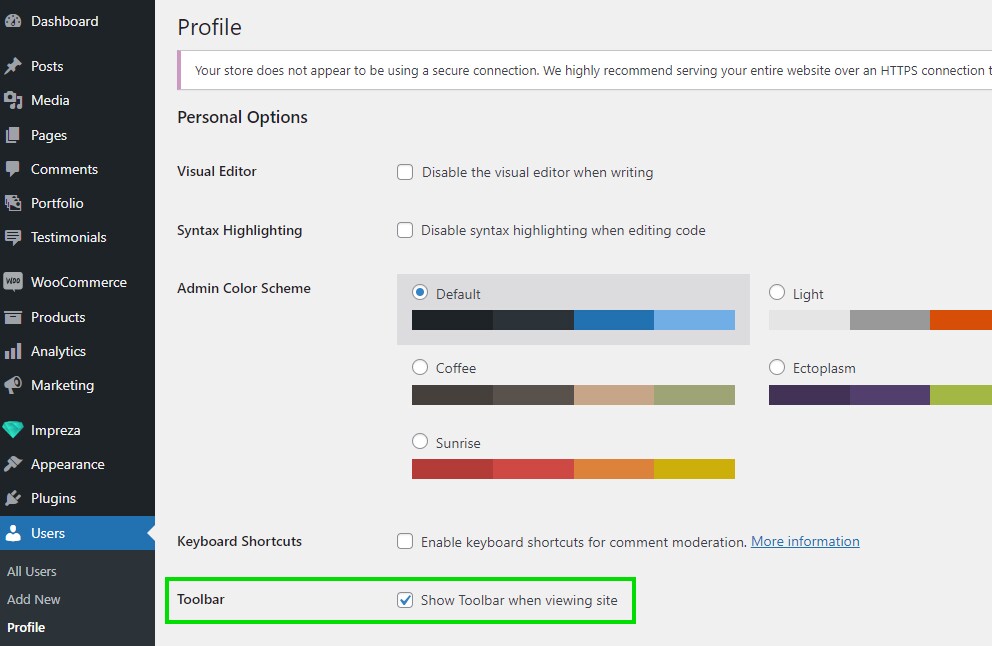Select the Analytics chart icon
Viewport: 992px width, 646px height.
[x=14, y=351]
